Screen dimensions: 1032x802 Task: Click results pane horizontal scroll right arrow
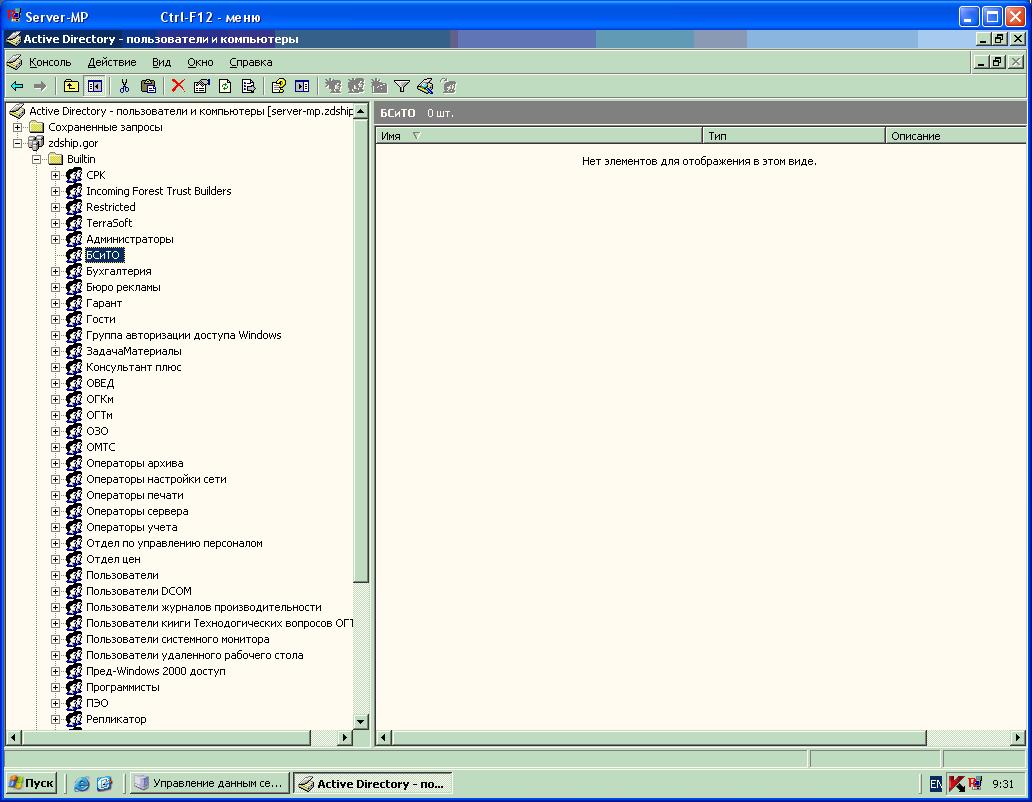click(x=1018, y=738)
